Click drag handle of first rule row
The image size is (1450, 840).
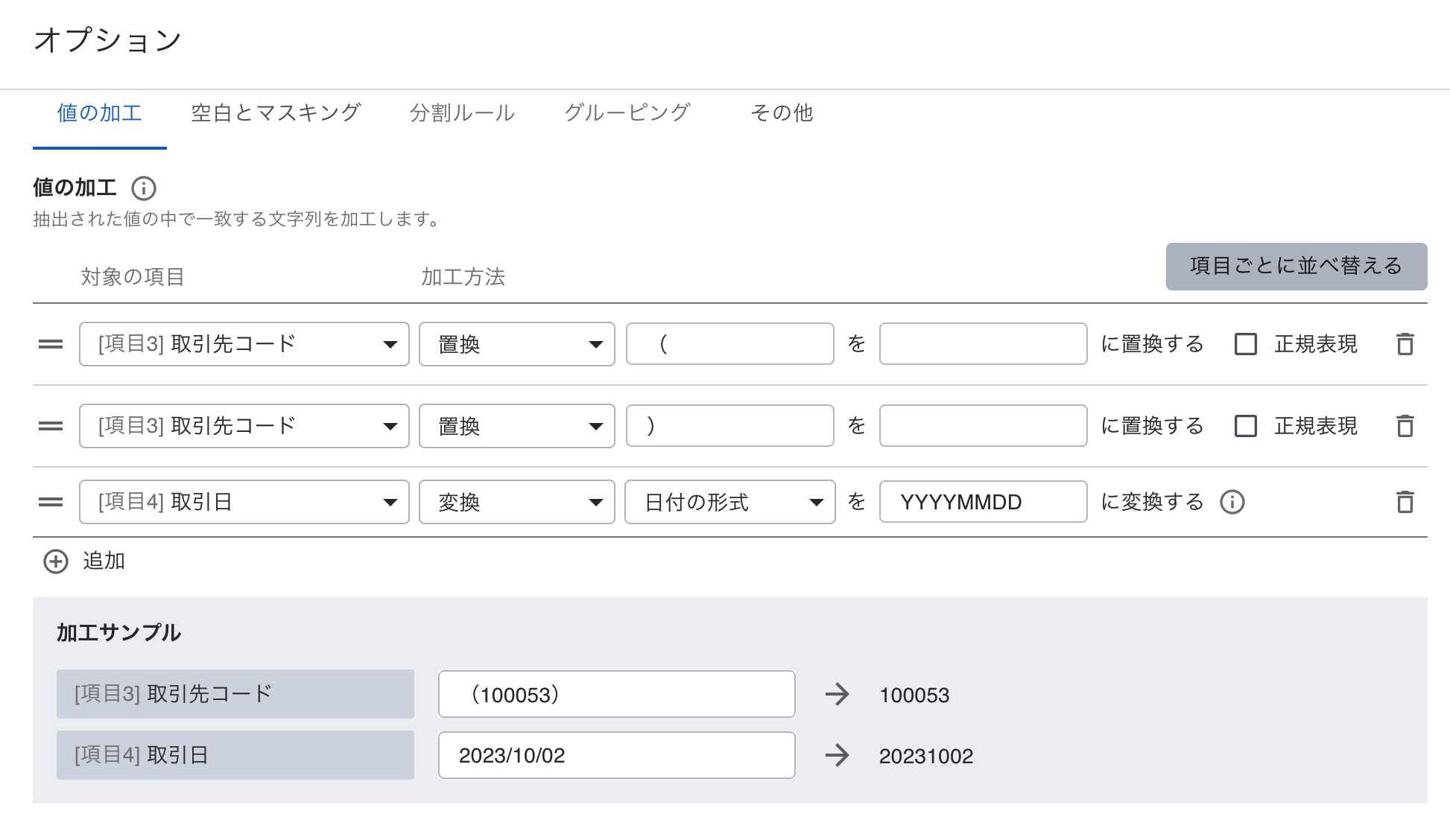[x=51, y=344]
